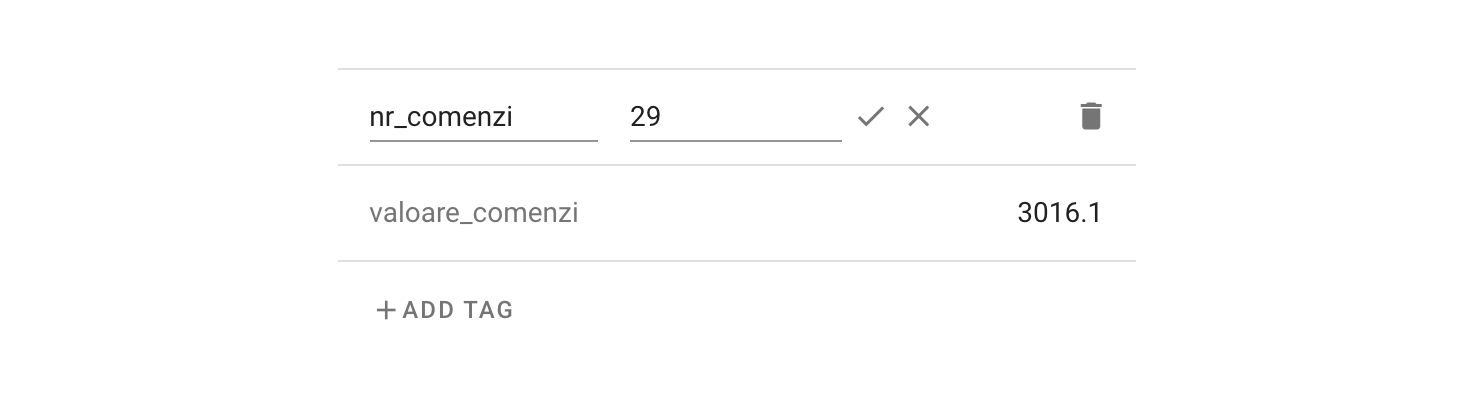The image size is (1474, 410).
Task: Place cursor in the tag key input
Action: [x=483, y=117]
